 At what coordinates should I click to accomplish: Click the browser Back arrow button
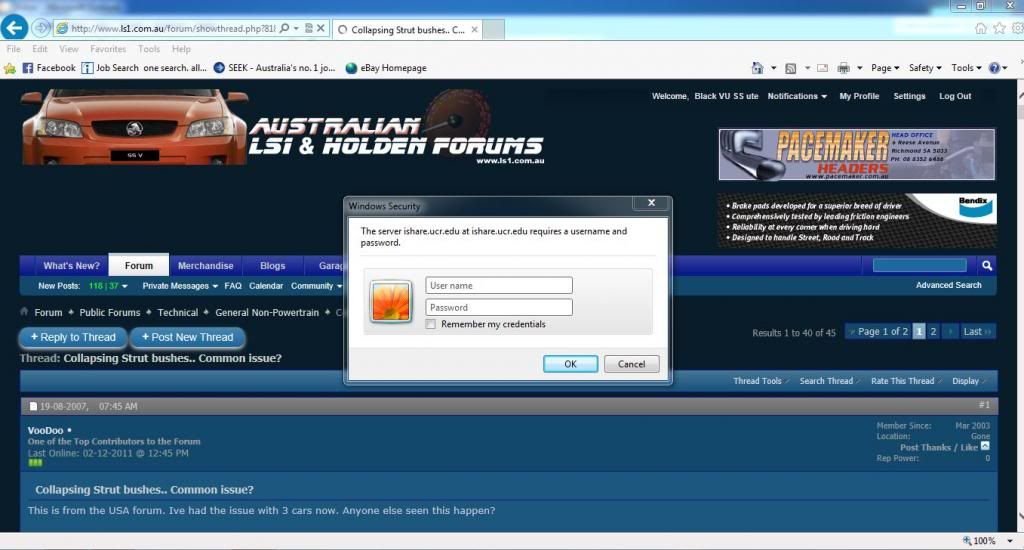[14, 28]
